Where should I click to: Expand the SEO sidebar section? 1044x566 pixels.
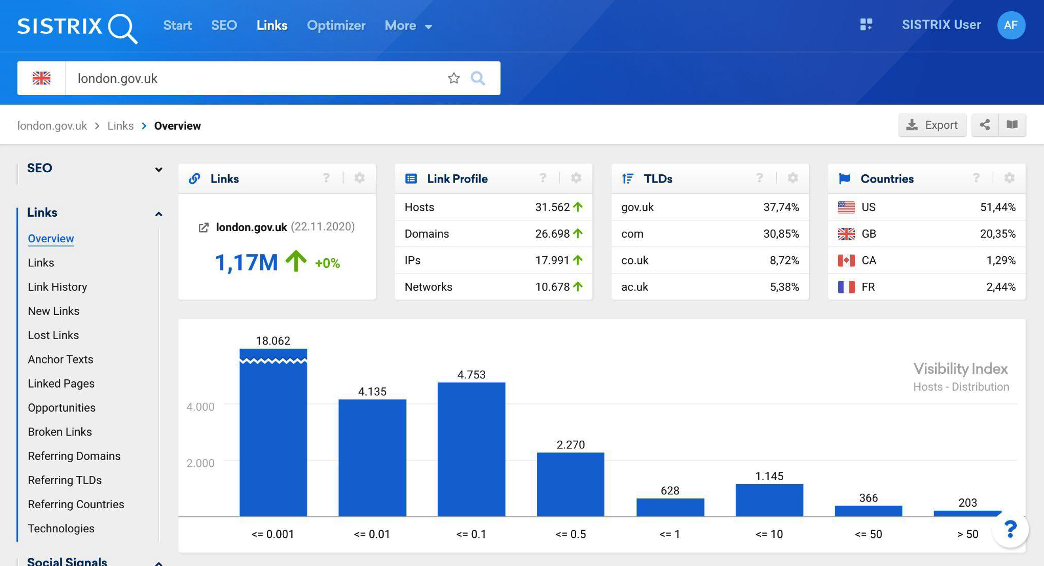158,169
